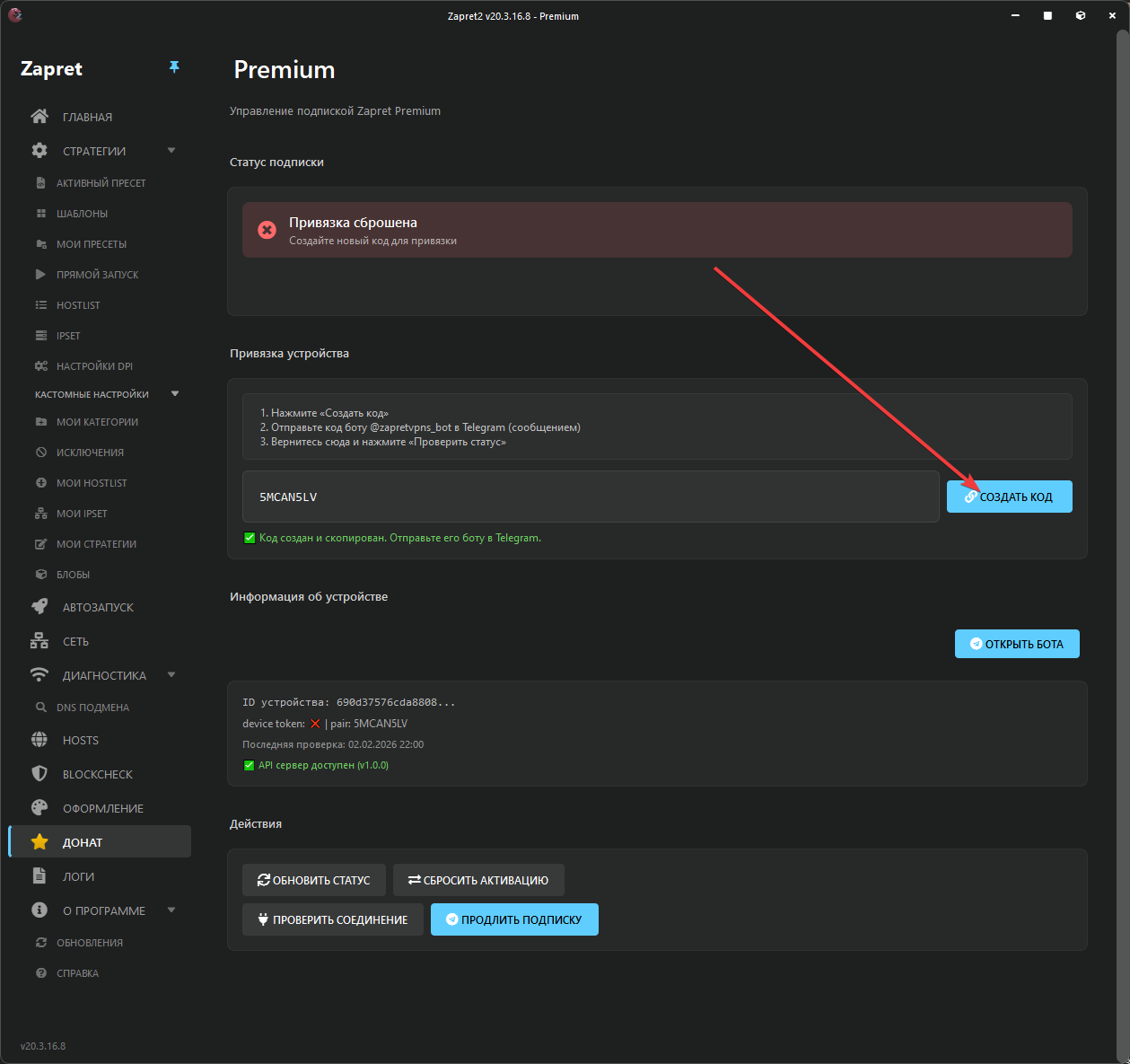The width and height of the screenshot is (1130, 1064).
Task: Collapse the СТРАТЕГИИ section arrow
Action: pos(171,151)
